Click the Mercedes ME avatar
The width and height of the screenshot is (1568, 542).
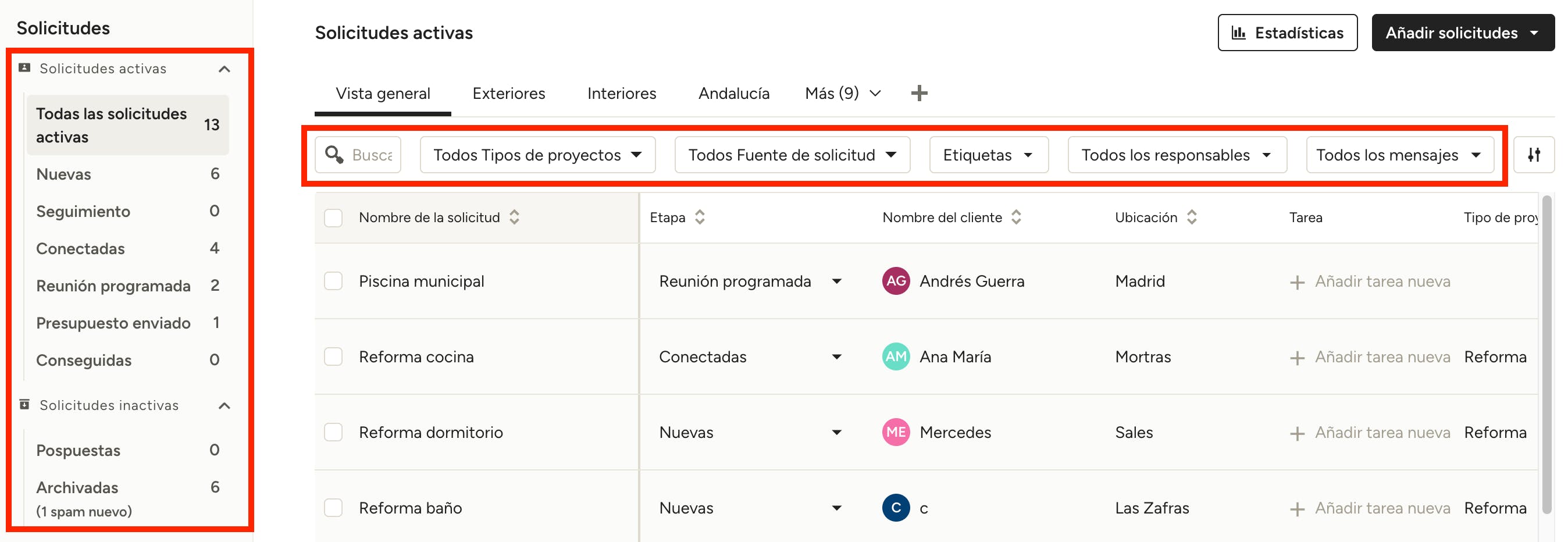point(896,432)
